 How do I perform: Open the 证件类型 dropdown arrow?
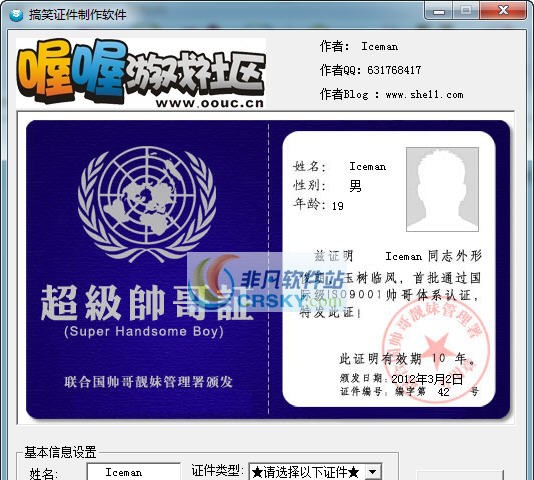coord(373,472)
